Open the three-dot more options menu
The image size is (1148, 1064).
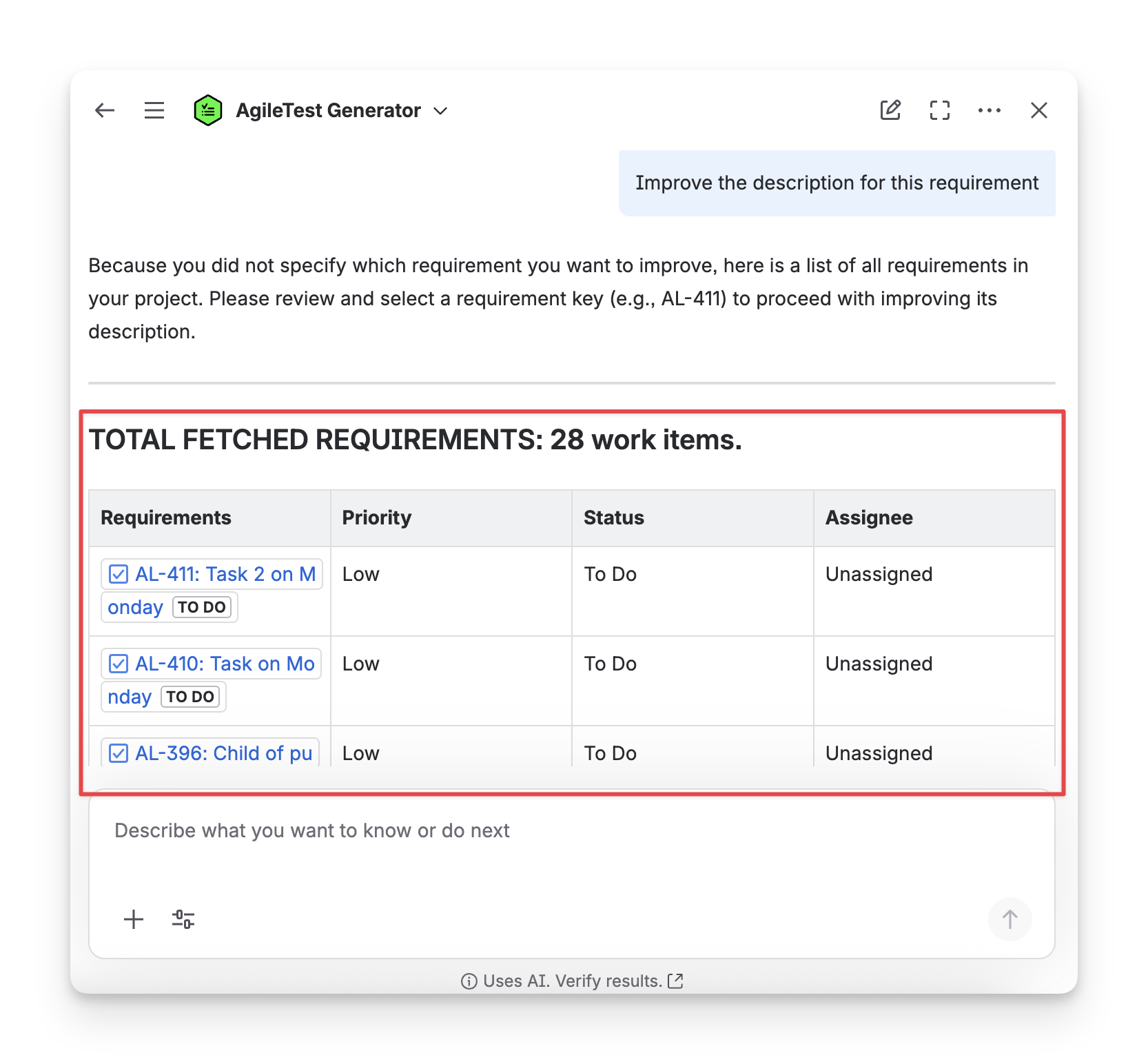pyautogui.click(x=990, y=110)
